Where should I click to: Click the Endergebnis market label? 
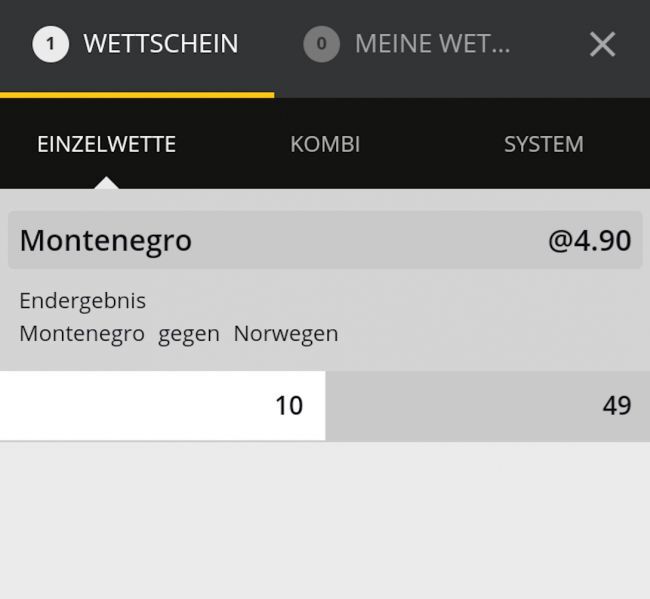(82, 300)
